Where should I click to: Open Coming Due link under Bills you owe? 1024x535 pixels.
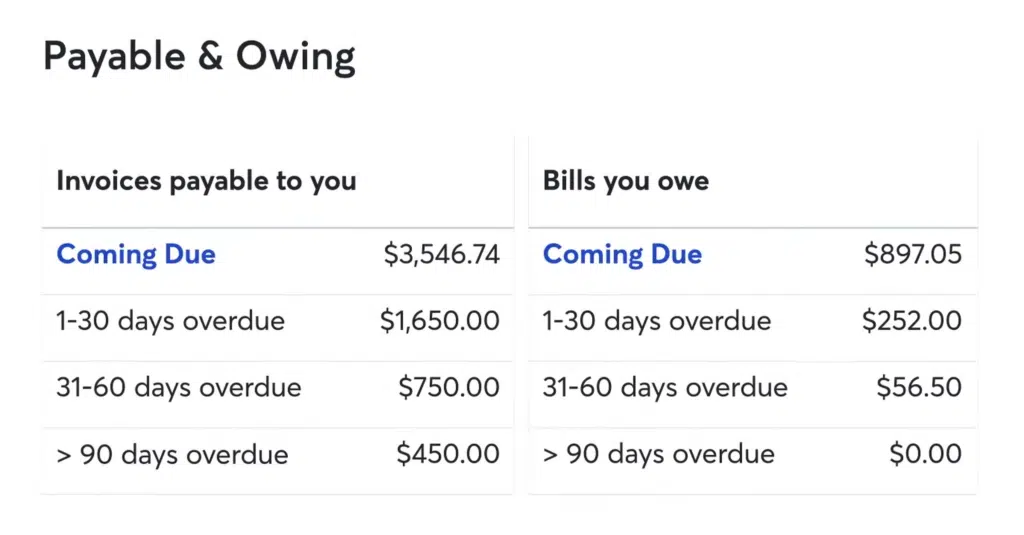click(x=622, y=255)
